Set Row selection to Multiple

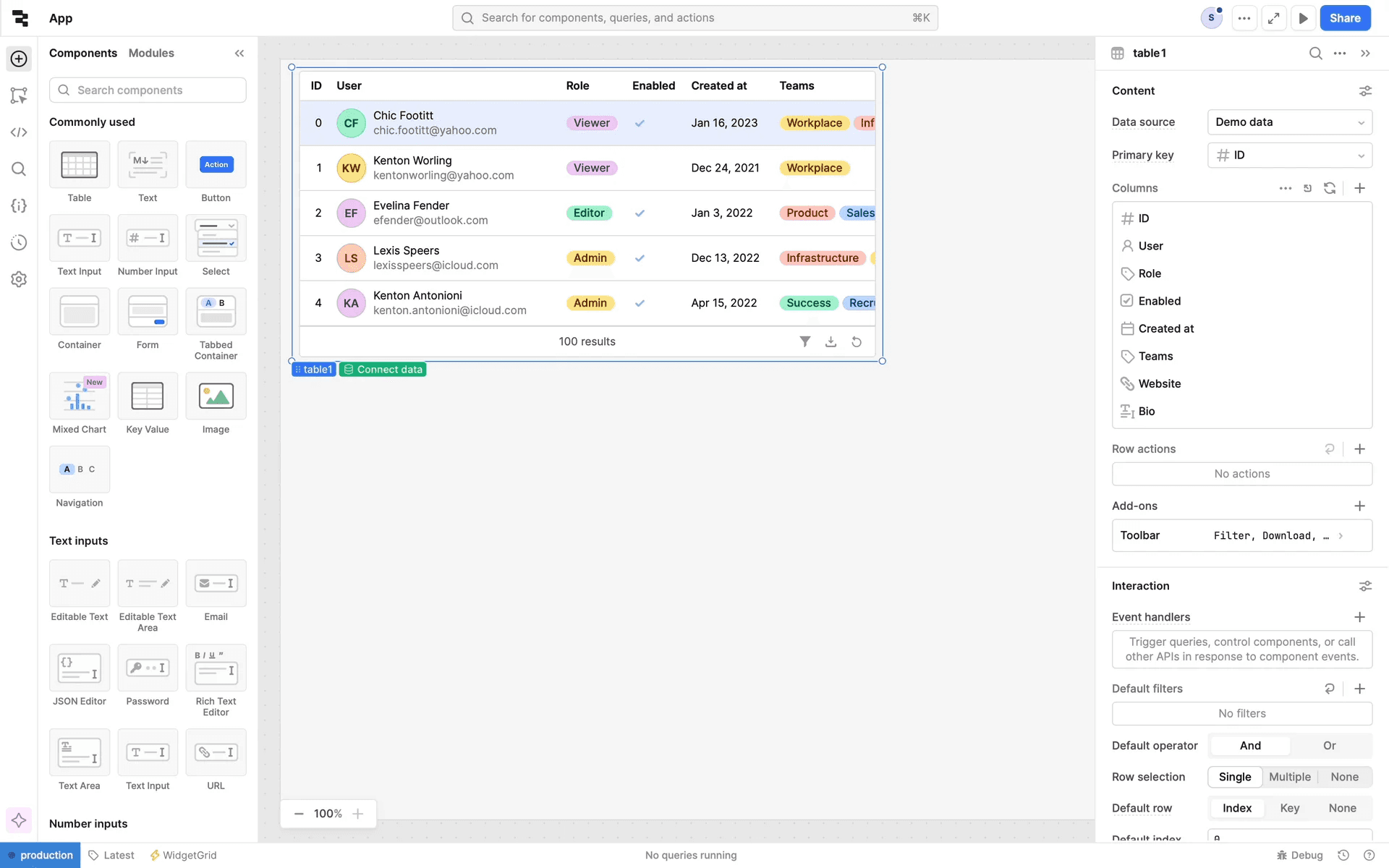(x=1289, y=777)
